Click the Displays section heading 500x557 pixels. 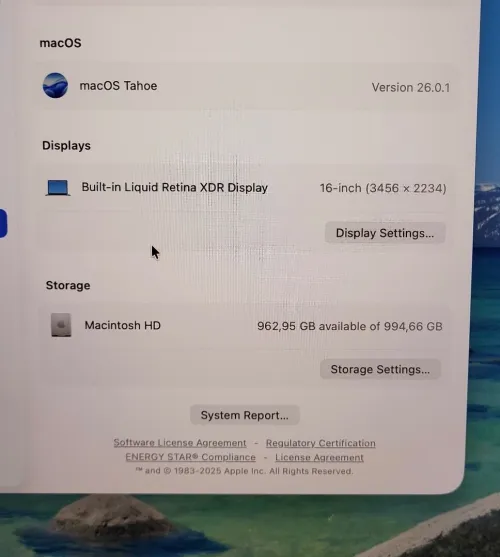click(x=66, y=146)
